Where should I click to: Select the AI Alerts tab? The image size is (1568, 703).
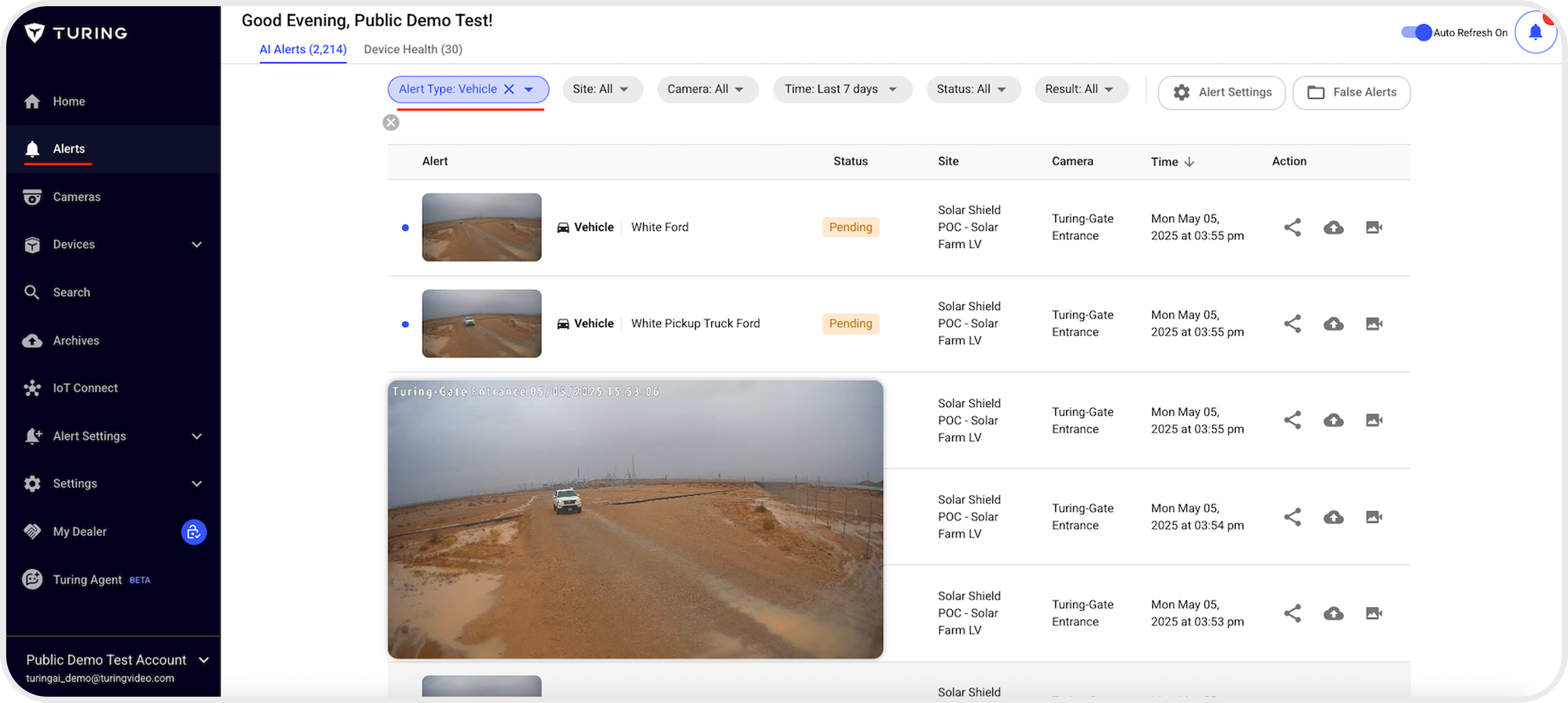(303, 50)
